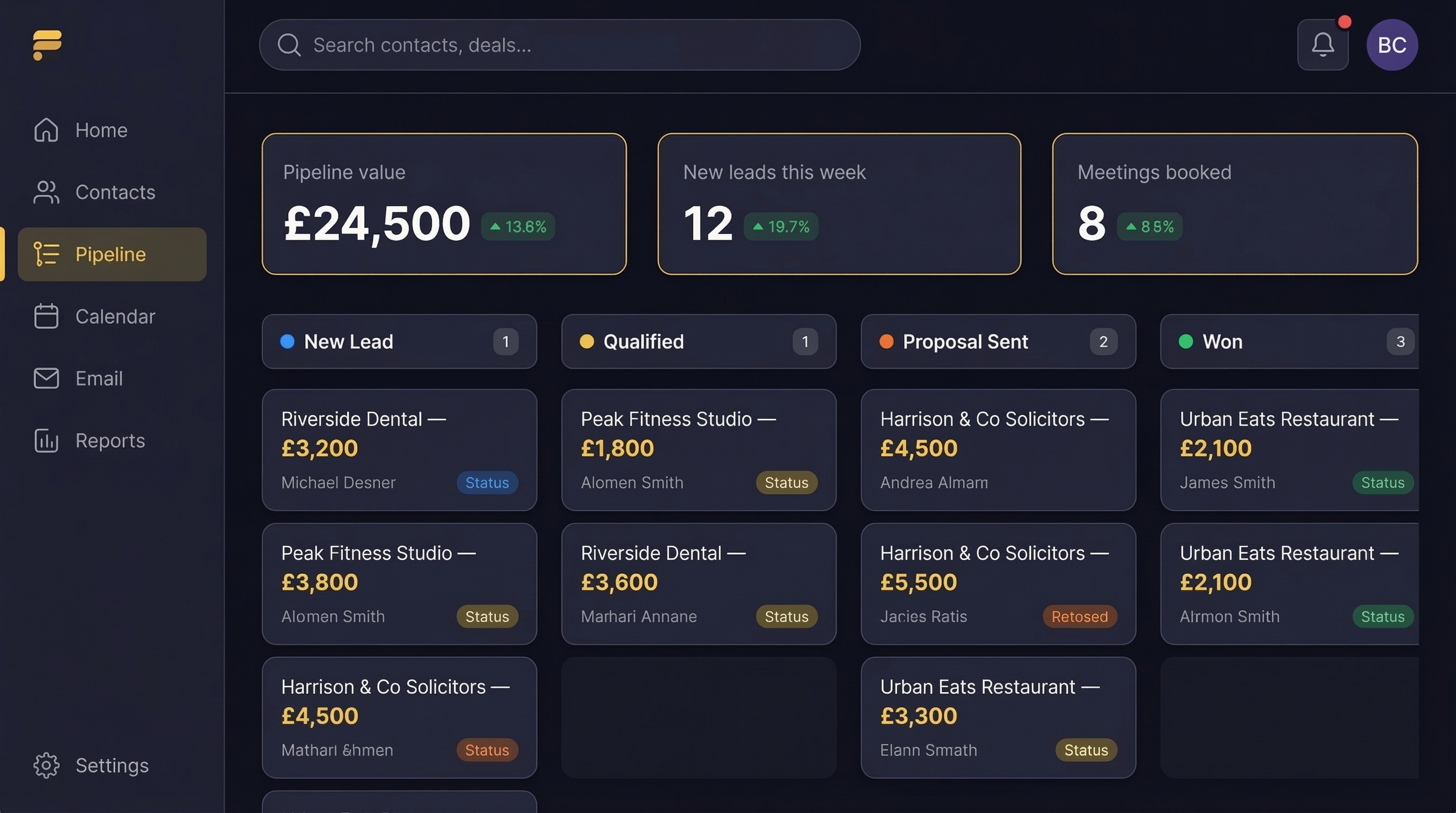The width and height of the screenshot is (1456, 813).
Task: Click the Qualified stage count badge
Action: pyautogui.click(x=805, y=341)
